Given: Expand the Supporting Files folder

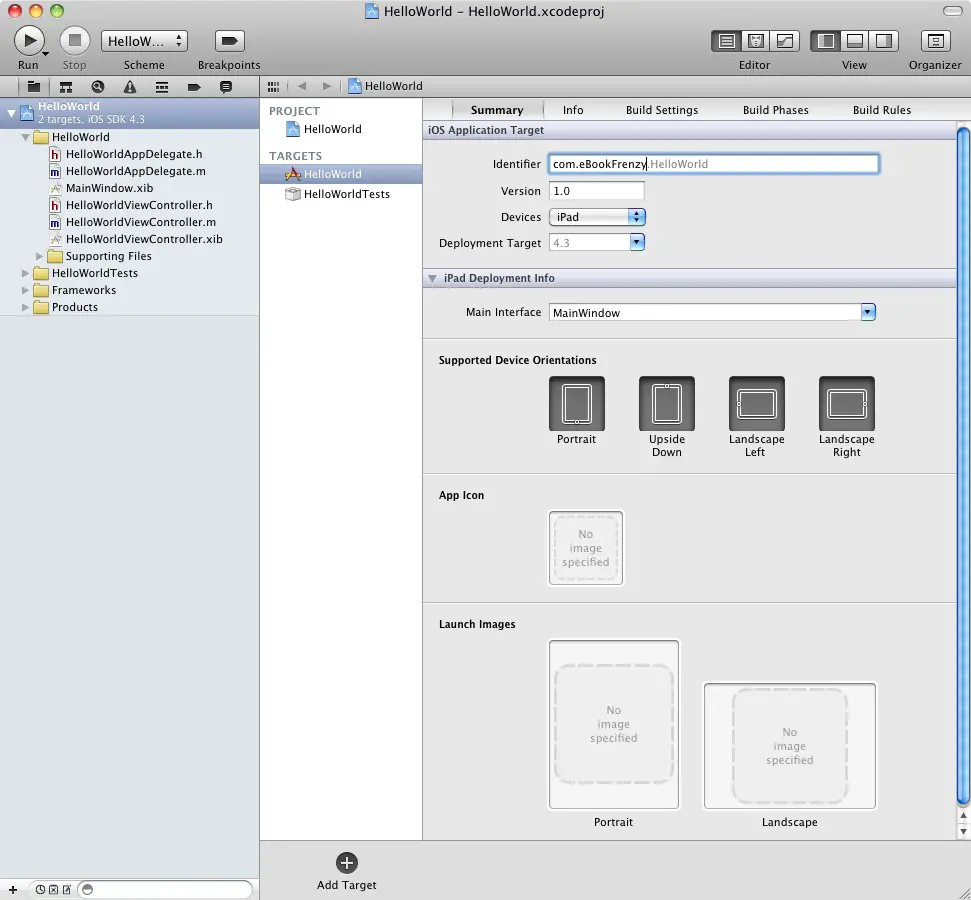Looking at the screenshot, I should (41, 256).
